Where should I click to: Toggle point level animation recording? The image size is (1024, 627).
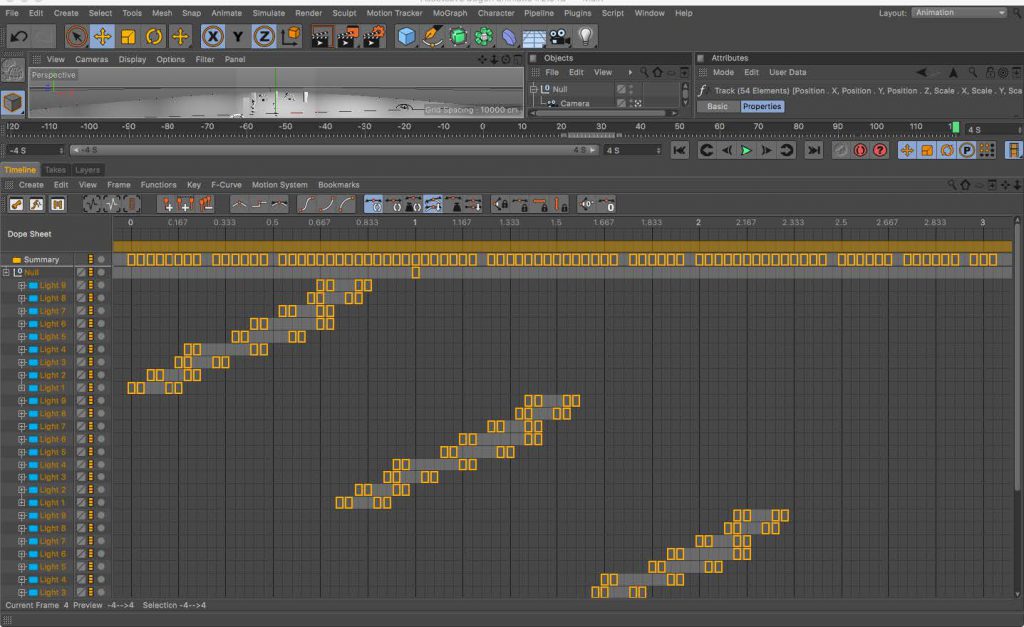coord(987,150)
